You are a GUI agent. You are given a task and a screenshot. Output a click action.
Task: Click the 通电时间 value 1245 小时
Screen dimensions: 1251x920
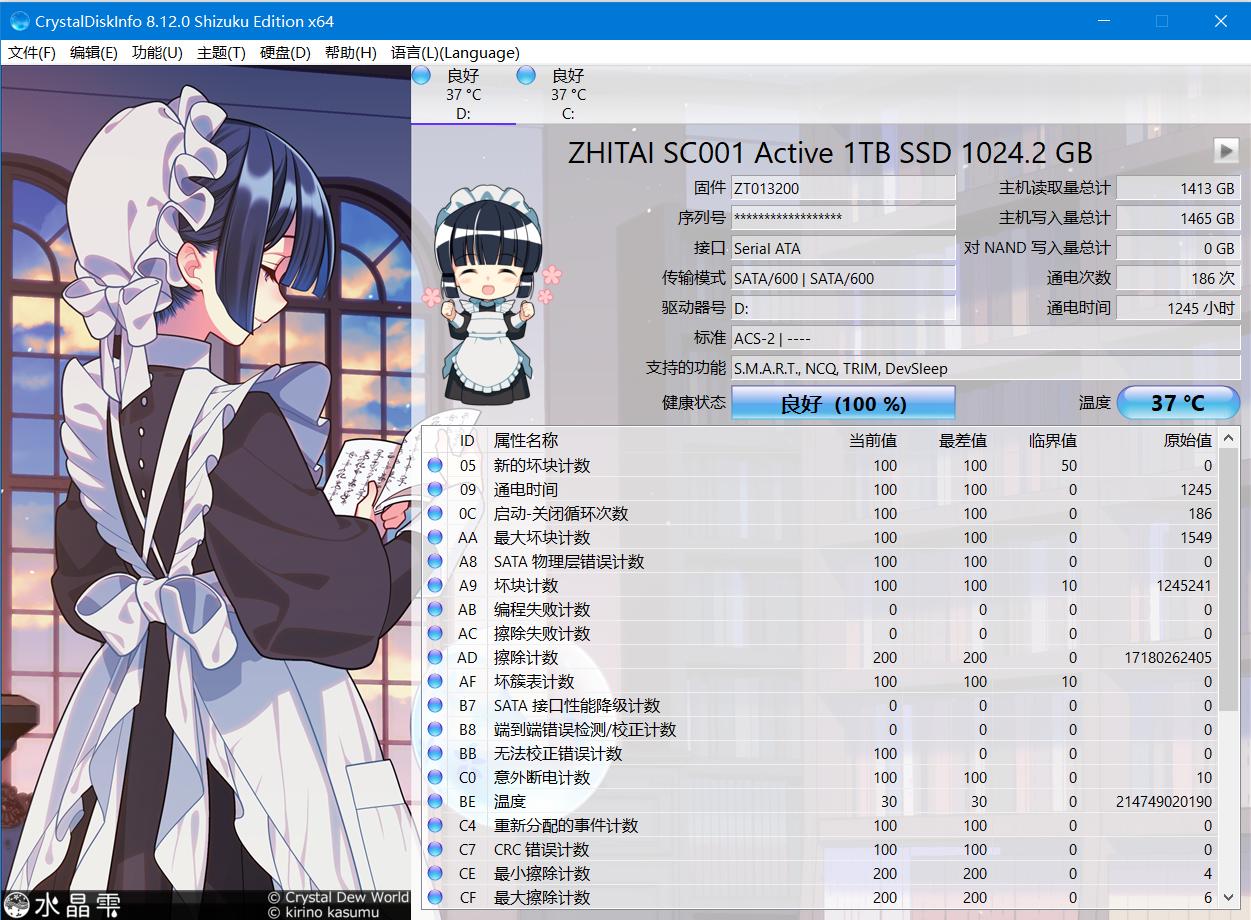(x=1178, y=308)
